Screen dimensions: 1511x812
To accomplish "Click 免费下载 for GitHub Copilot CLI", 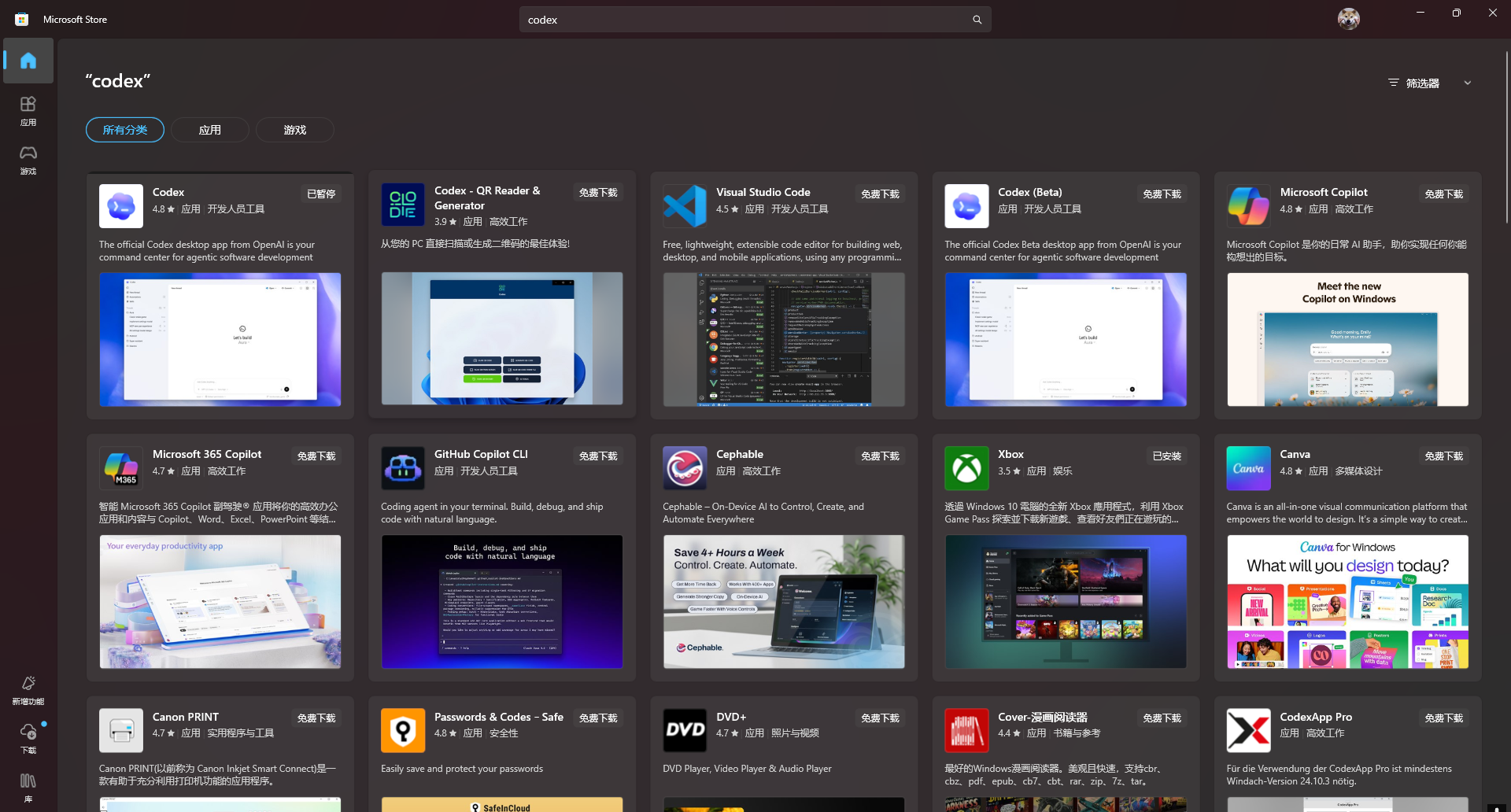I will point(598,456).
